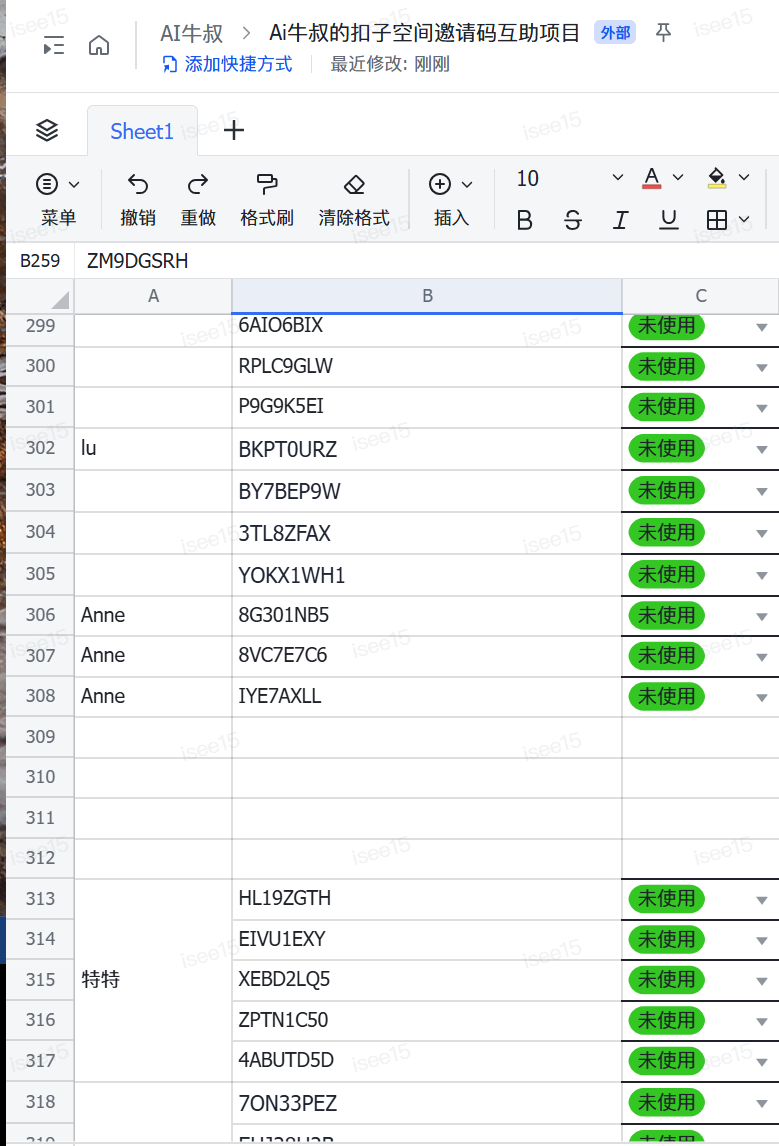Select row header 302
779x1146 pixels.
pos(40,448)
